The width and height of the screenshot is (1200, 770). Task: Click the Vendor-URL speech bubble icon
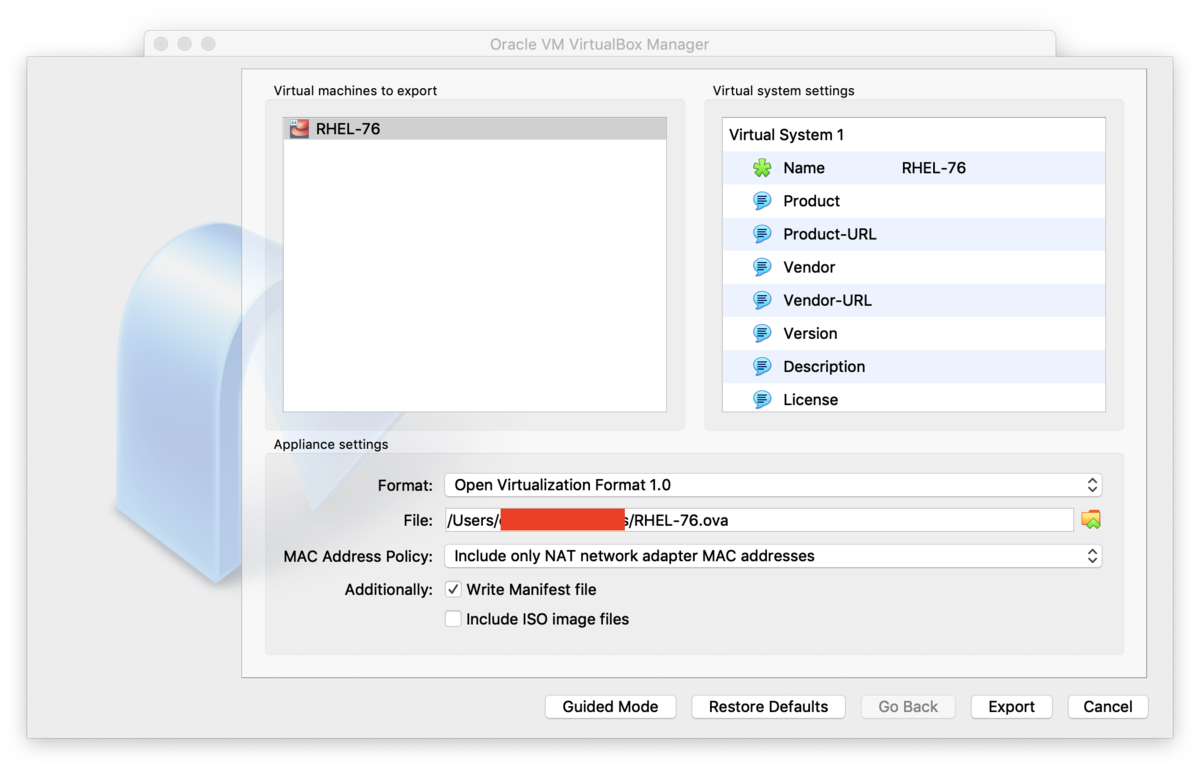[x=762, y=300]
